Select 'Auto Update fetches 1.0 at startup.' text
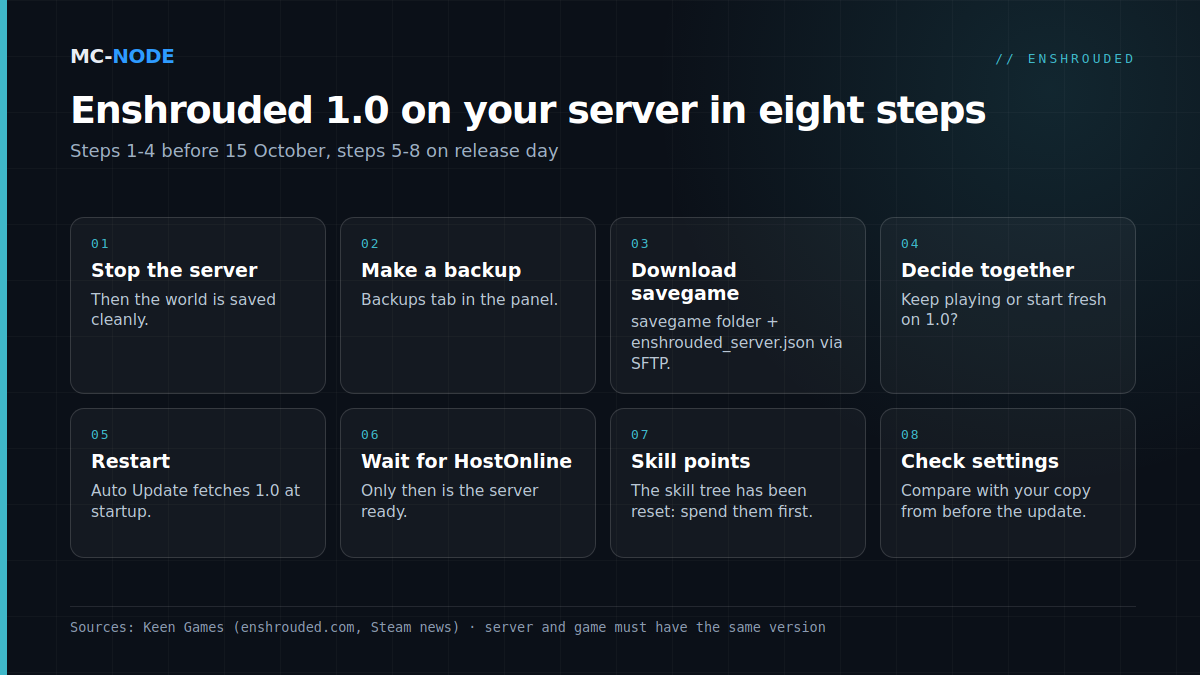The image size is (1200, 675). [195, 500]
